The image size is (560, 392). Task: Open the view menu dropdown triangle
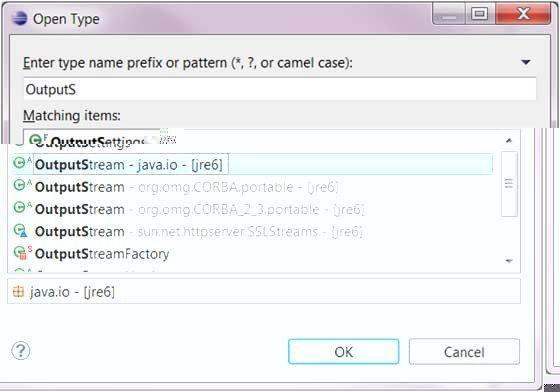pyautogui.click(x=525, y=62)
